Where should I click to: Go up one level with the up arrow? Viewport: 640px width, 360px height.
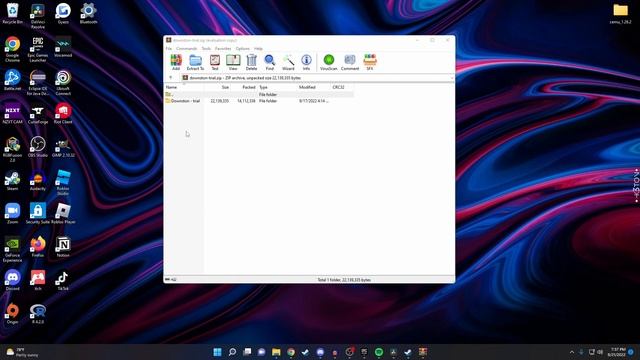point(171,78)
